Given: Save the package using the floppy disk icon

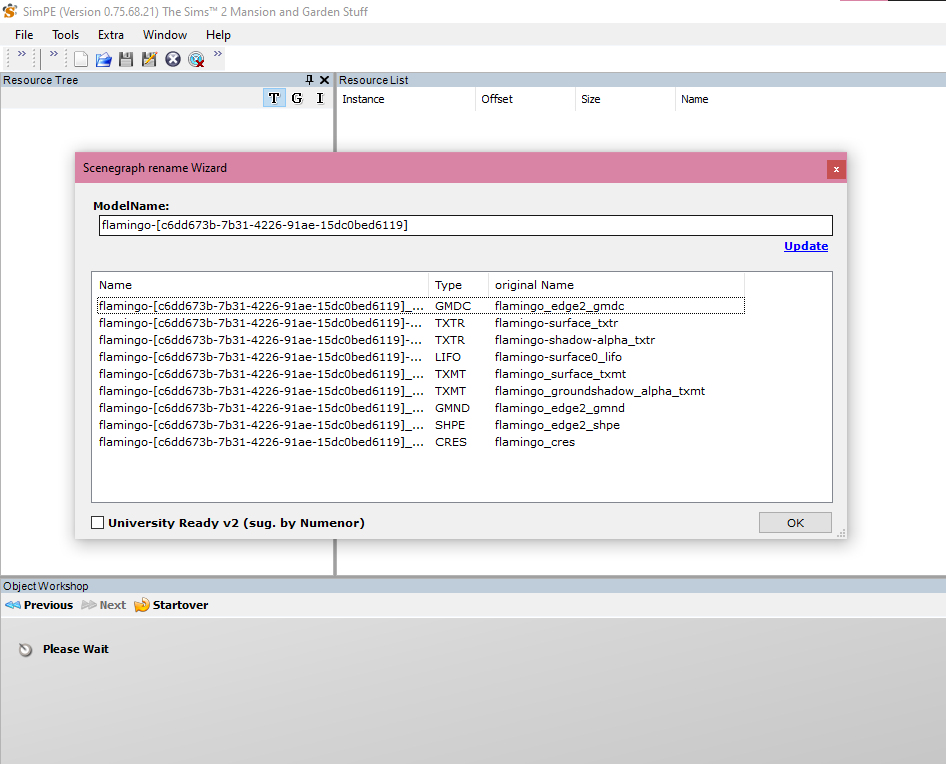Looking at the screenshot, I should (x=126, y=59).
